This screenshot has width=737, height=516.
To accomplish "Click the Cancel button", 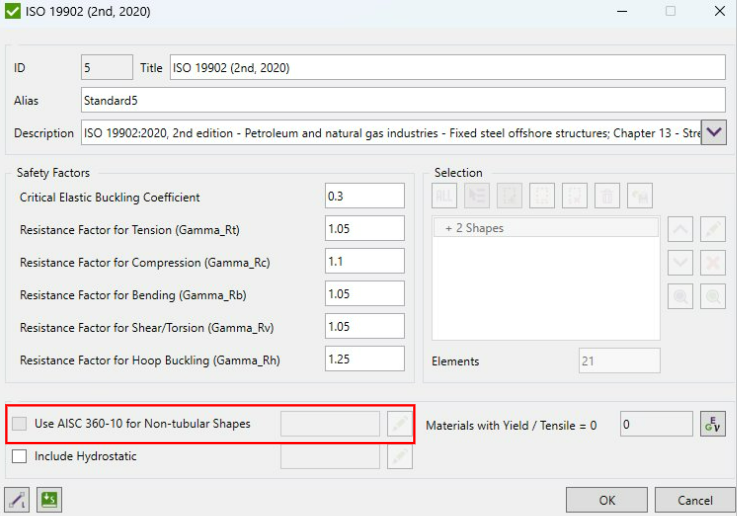I will click(695, 500).
